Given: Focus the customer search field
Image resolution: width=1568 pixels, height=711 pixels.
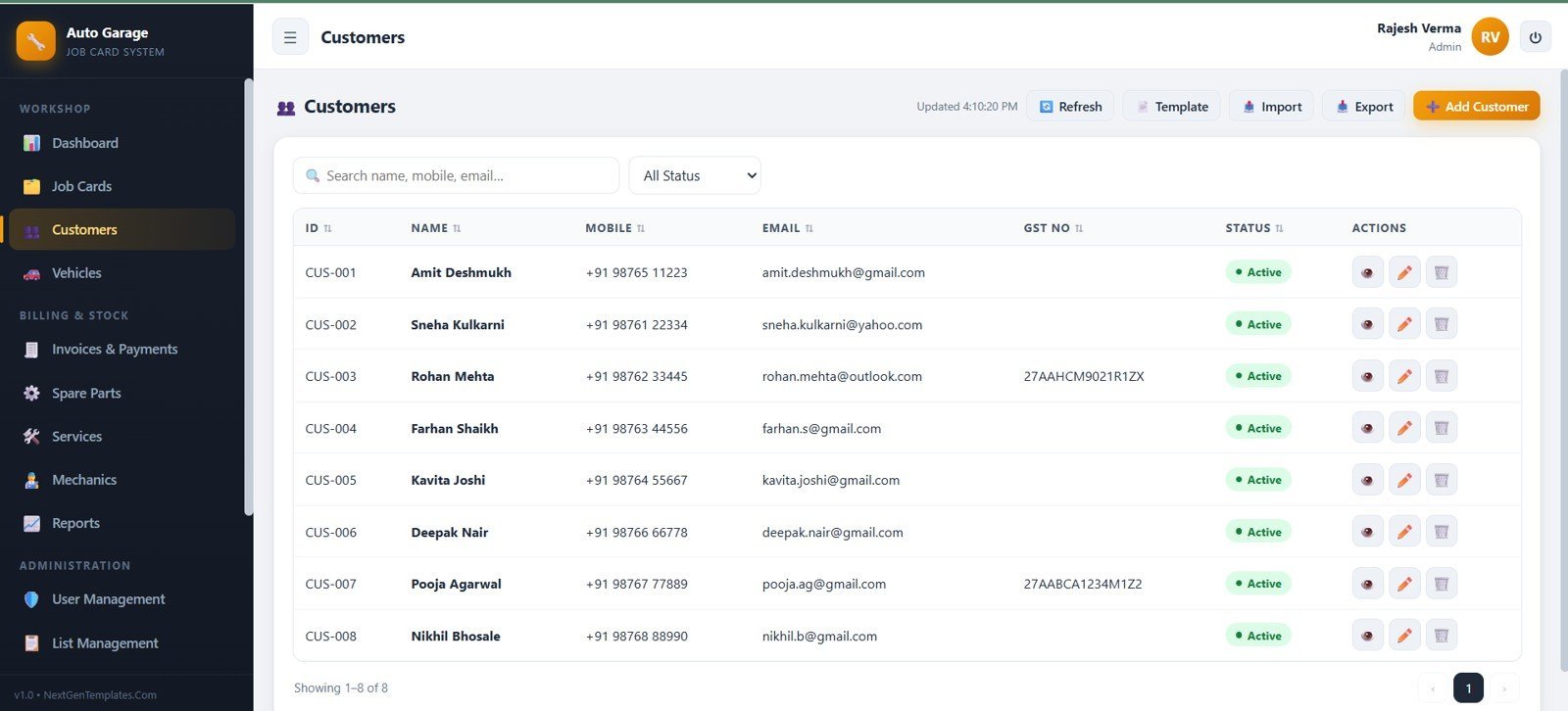Looking at the screenshot, I should click(x=456, y=175).
